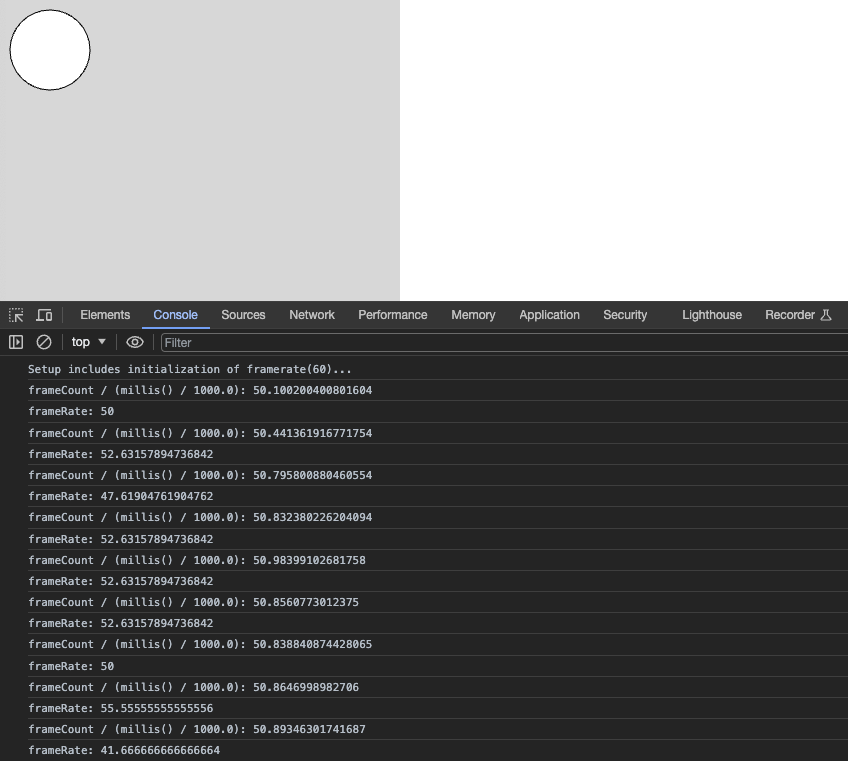Clear the console using the clear icon
Viewport: 848px width, 761px height.
click(x=42, y=342)
